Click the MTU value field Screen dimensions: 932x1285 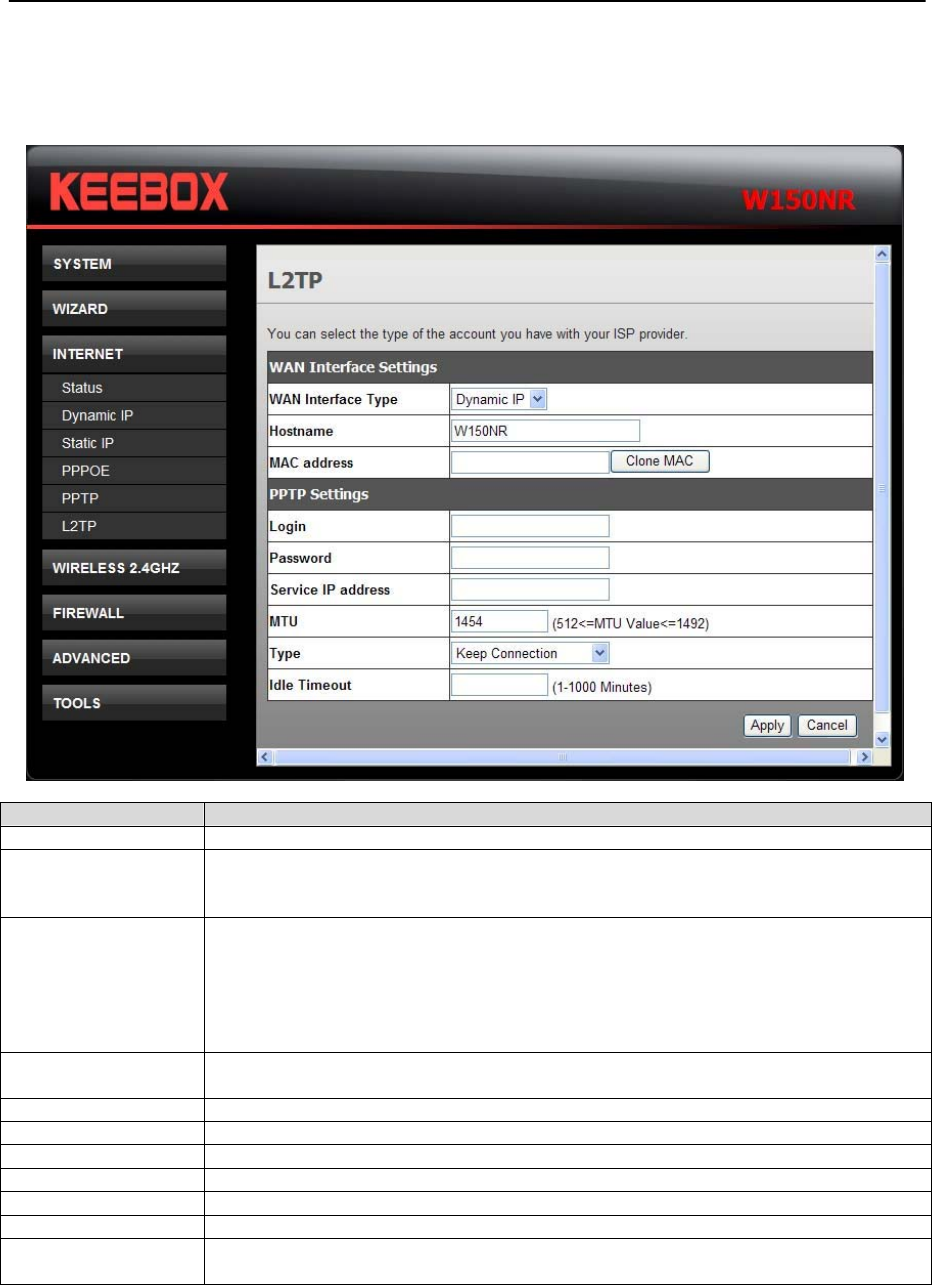(499, 621)
